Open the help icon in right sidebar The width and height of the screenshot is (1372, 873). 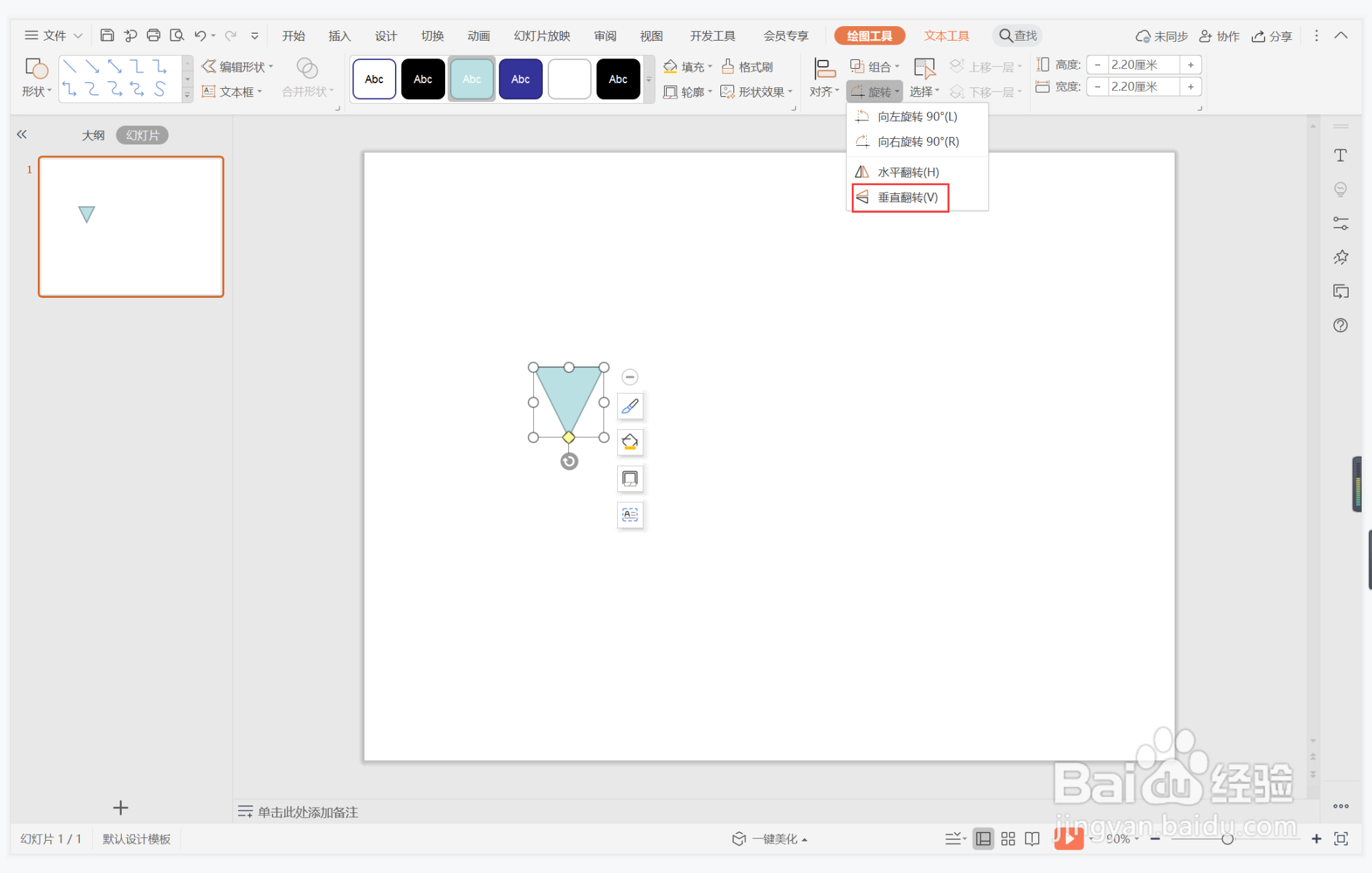1340,325
